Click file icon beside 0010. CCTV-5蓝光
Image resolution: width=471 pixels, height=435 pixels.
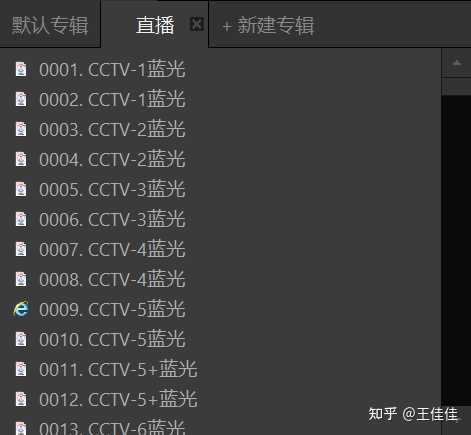(x=21, y=339)
